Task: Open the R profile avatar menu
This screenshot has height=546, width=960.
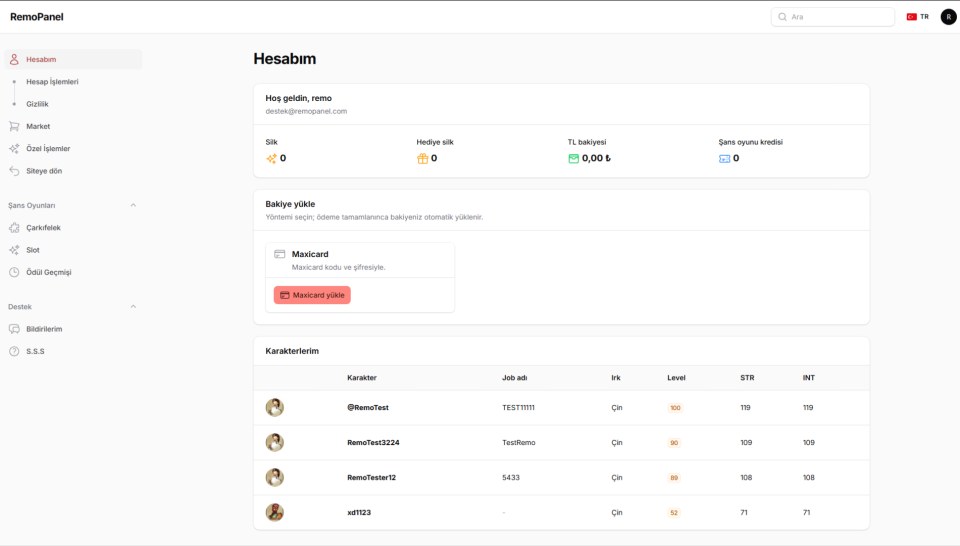Action: tap(948, 17)
